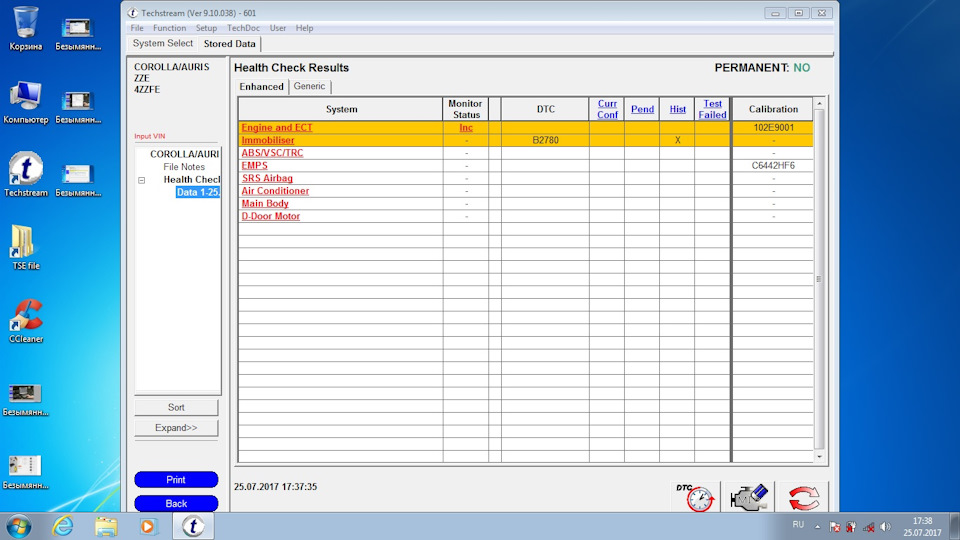
Task: Select the Generic tab
Action: (x=309, y=86)
